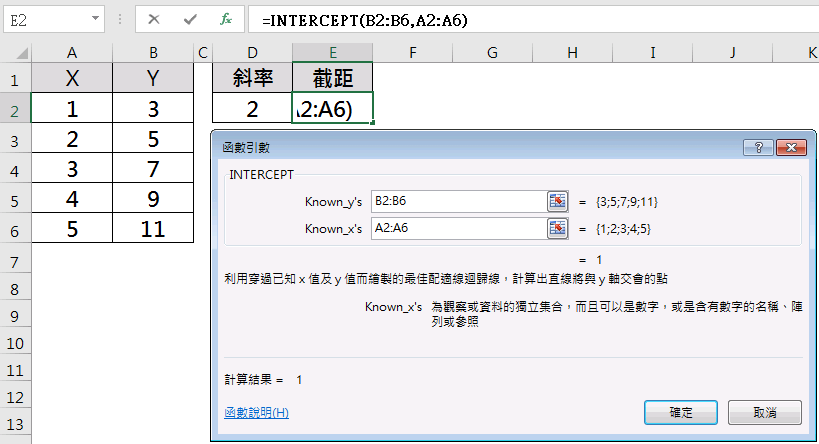The height and width of the screenshot is (444, 819).
Task: Click the Known_x's input field
Action: click(457, 228)
